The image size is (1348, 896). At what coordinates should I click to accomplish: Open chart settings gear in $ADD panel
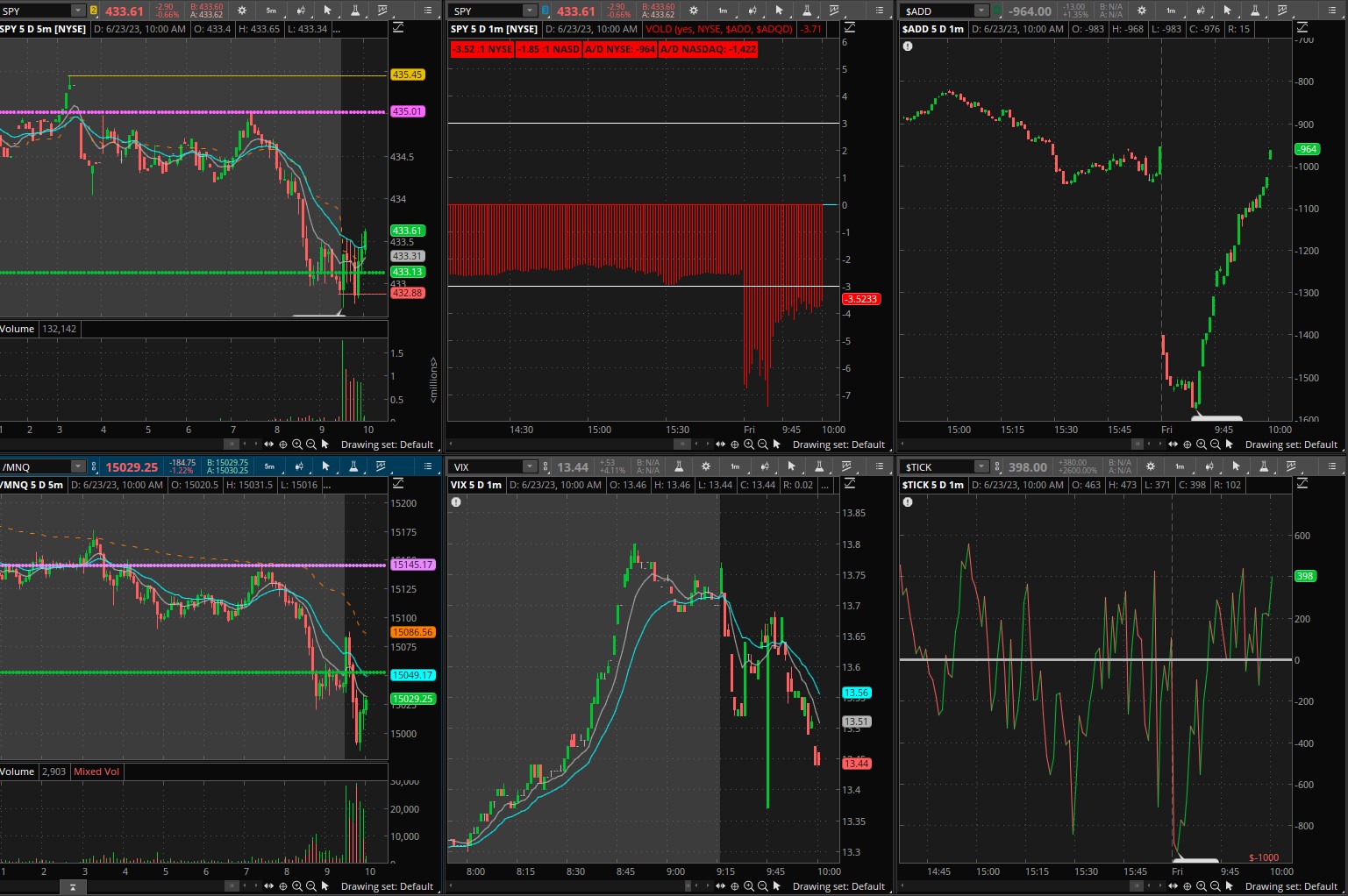coord(1141,11)
